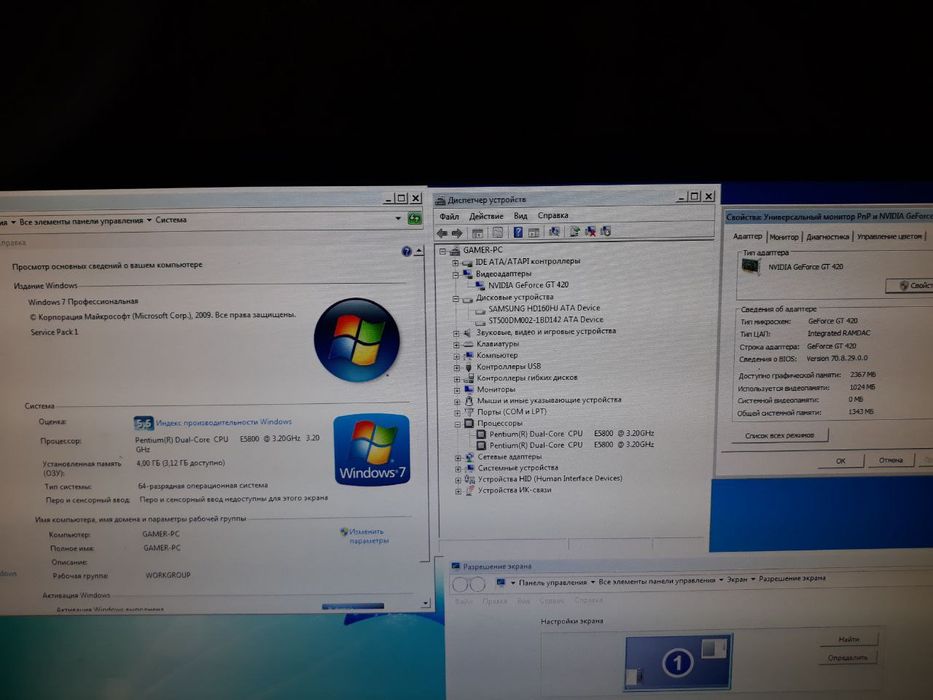Collapse the Видеоадаптеры node
Image resolution: width=933 pixels, height=700 pixels.
pos(455,274)
